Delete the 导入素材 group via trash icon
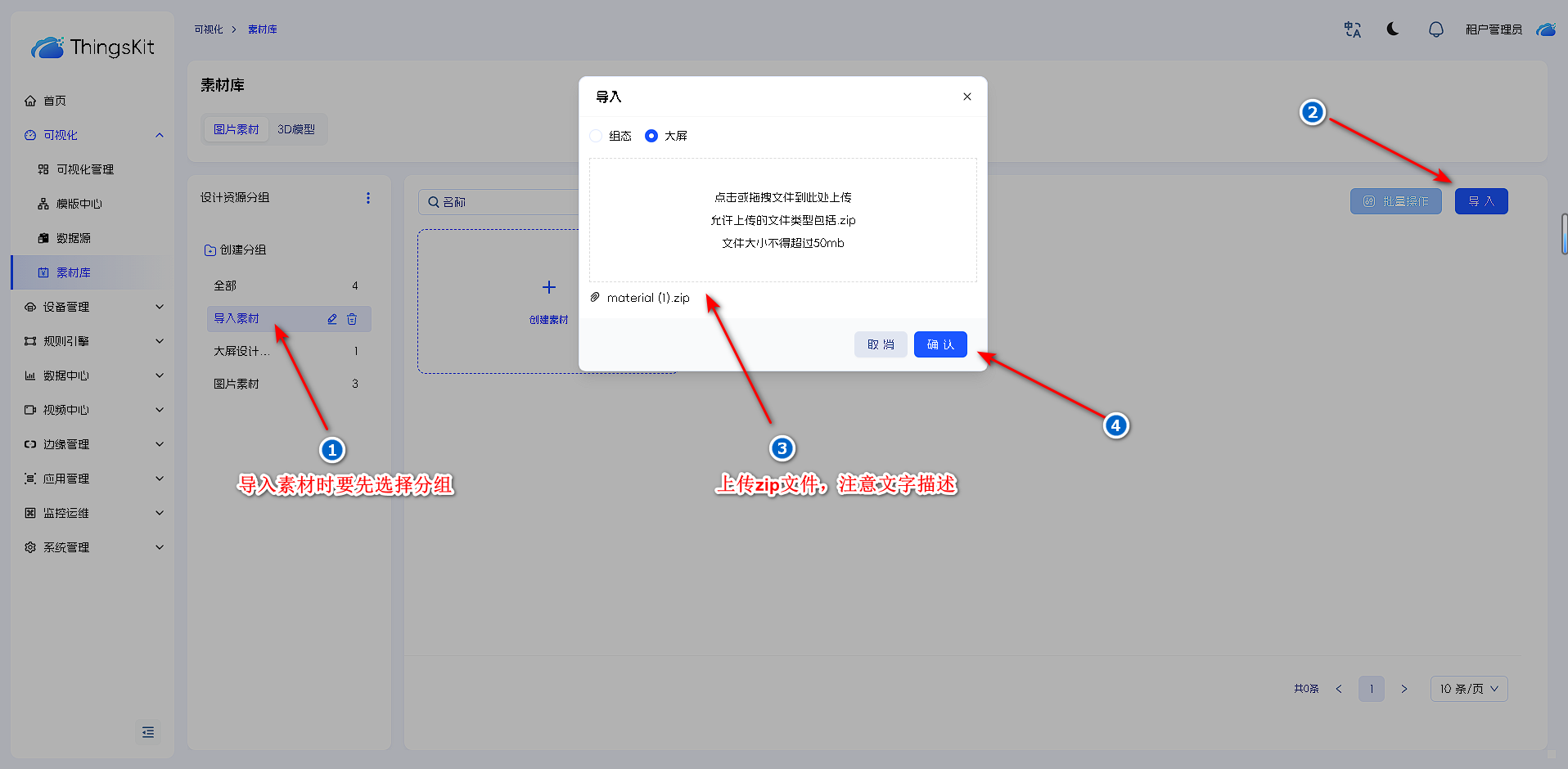Viewport: 1568px width, 769px height. 352,319
